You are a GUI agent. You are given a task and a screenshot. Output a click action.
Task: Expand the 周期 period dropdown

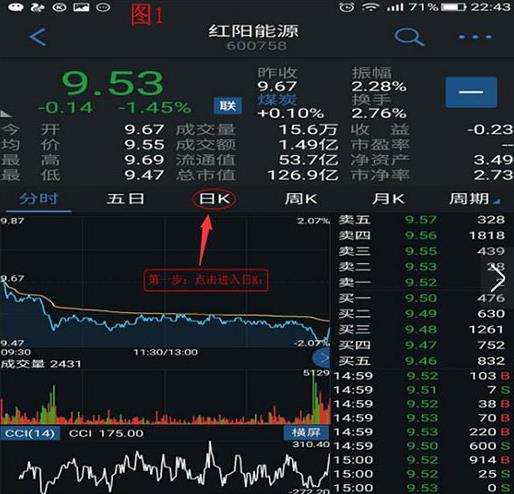(474, 199)
